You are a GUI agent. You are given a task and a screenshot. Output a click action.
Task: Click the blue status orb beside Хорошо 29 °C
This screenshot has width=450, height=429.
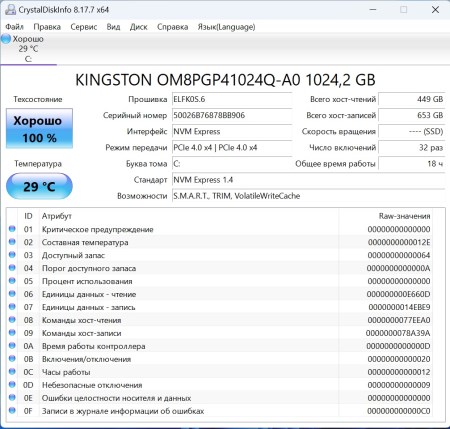pos(6,39)
